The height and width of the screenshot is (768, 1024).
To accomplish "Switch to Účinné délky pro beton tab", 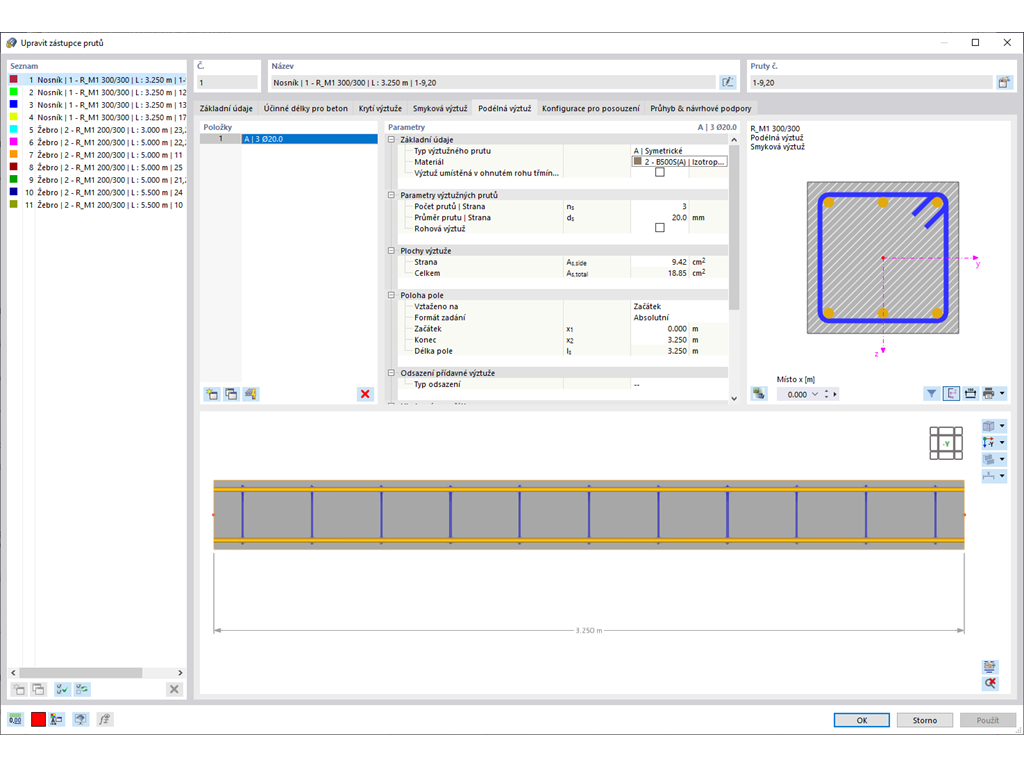I will [x=306, y=108].
